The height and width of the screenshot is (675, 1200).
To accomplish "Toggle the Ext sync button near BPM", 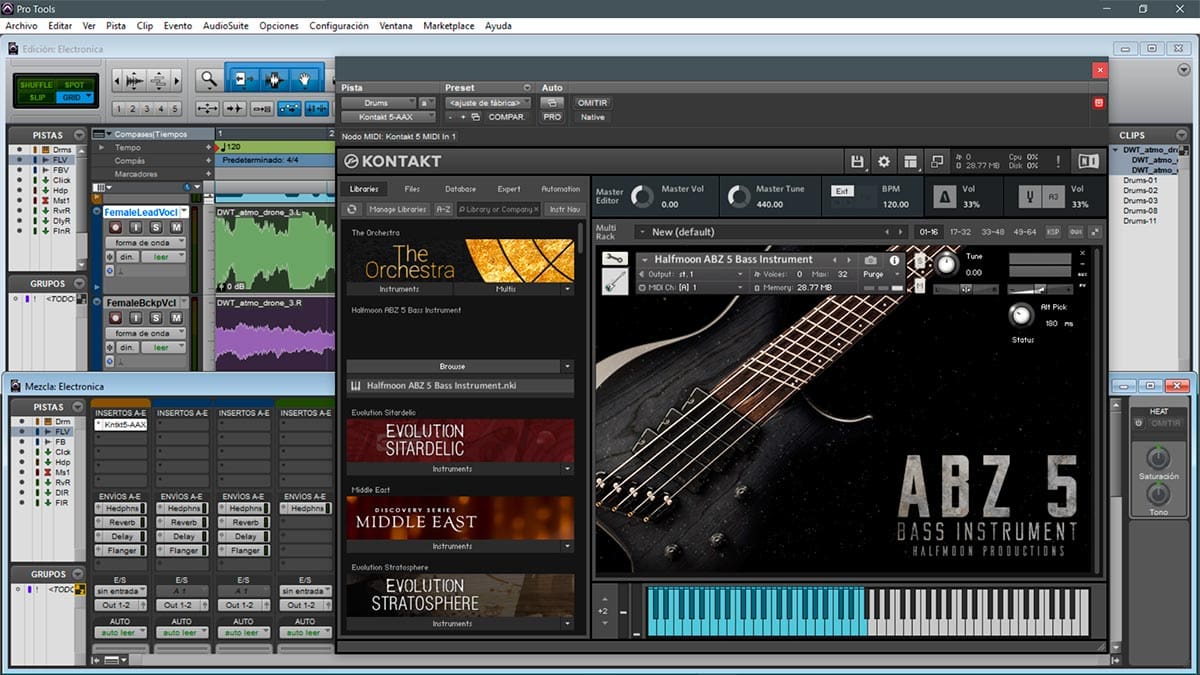I will tap(841, 189).
